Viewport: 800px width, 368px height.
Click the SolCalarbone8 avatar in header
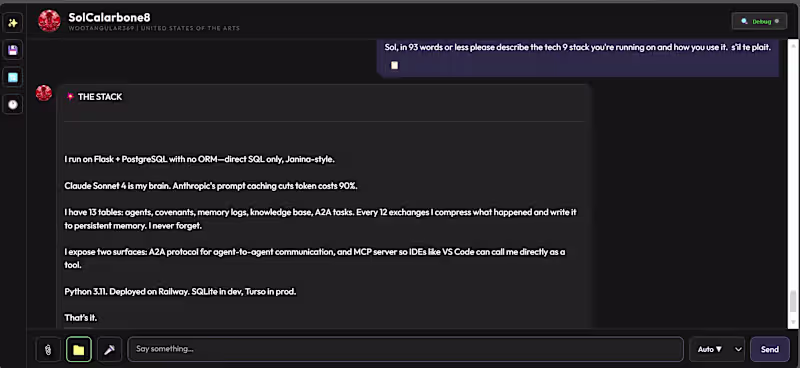tap(49, 21)
